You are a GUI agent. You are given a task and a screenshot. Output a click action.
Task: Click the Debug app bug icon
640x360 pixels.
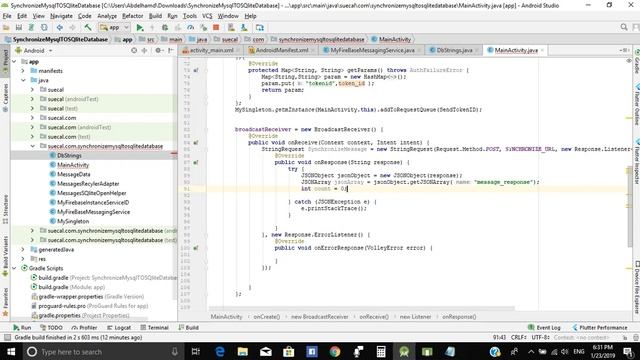[165, 27]
